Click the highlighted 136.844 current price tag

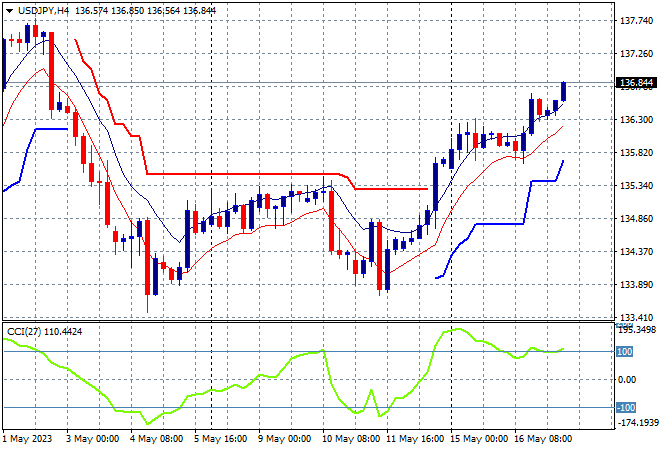click(x=636, y=83)
